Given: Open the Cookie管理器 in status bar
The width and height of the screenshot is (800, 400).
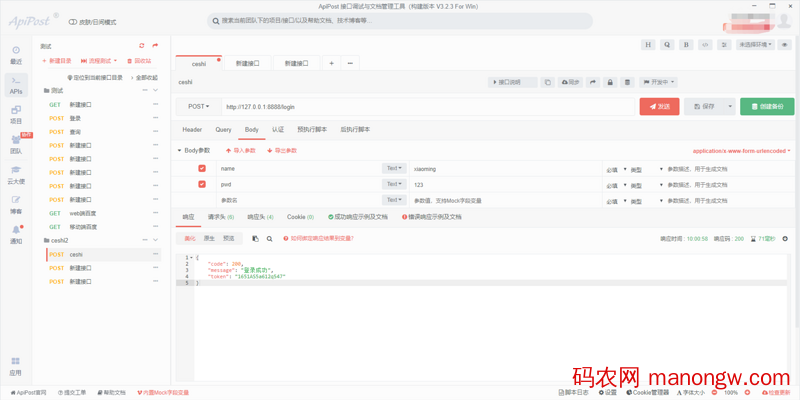Looking at the screenshot, I should pos(645,393).
